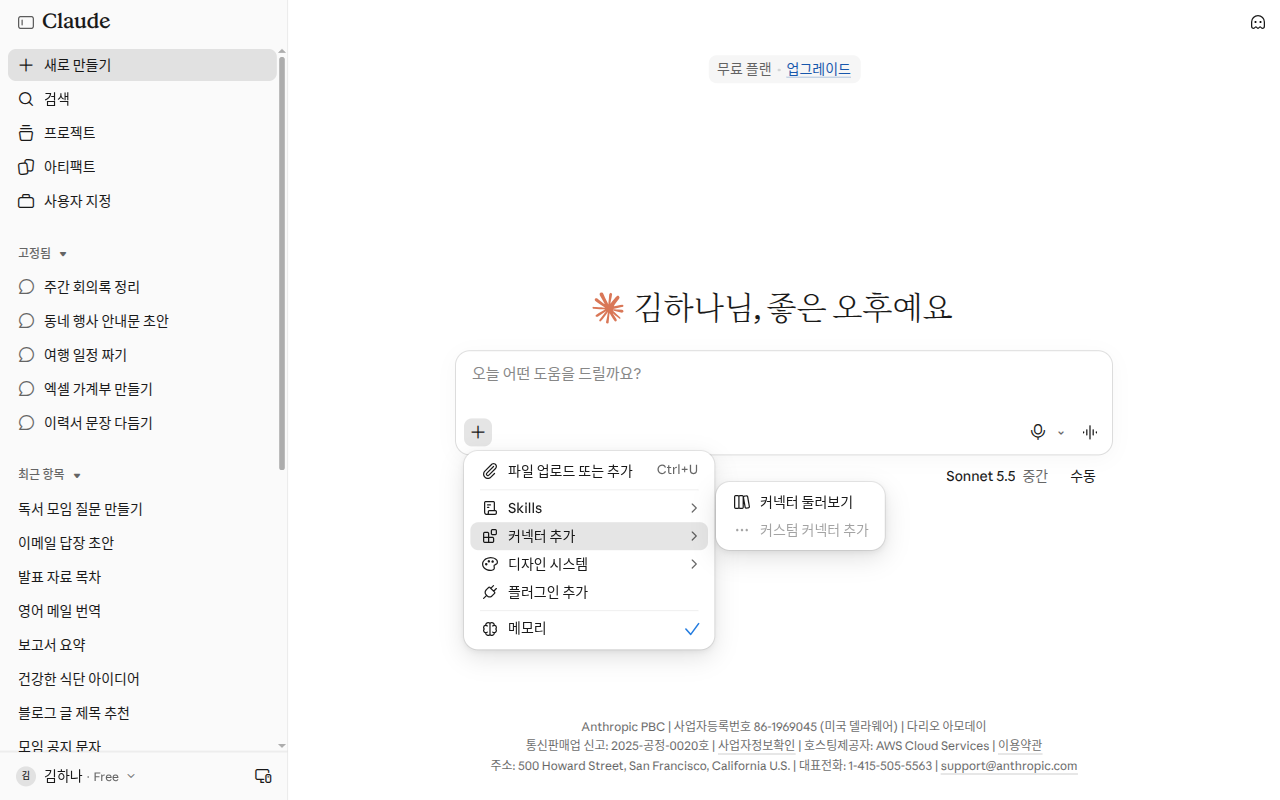
Task: Click the 오늘 어떤 도움을 드릴까요? prompt field
Action: click(x=783, y=374)
